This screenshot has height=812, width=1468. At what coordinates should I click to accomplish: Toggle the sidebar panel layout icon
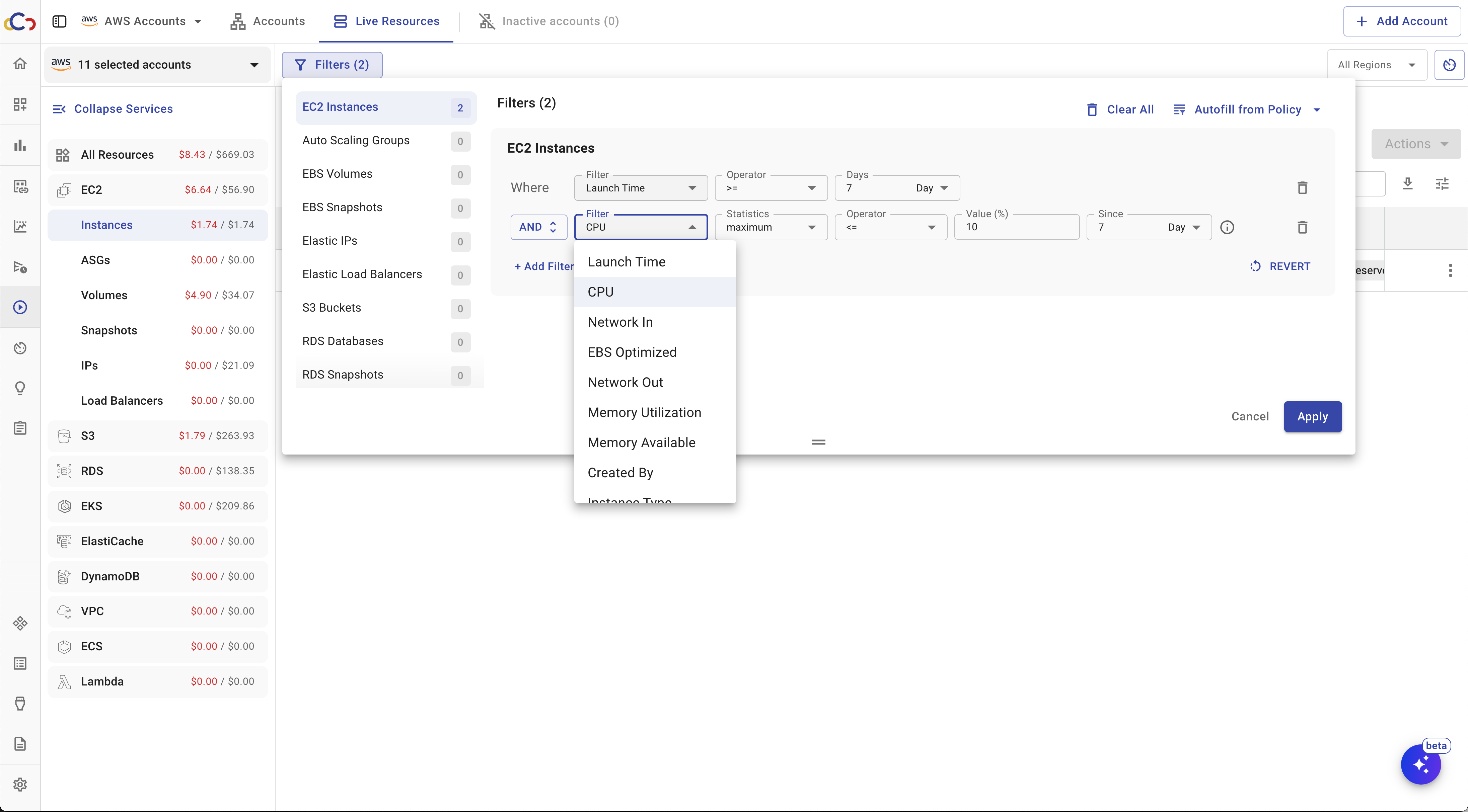59,21
